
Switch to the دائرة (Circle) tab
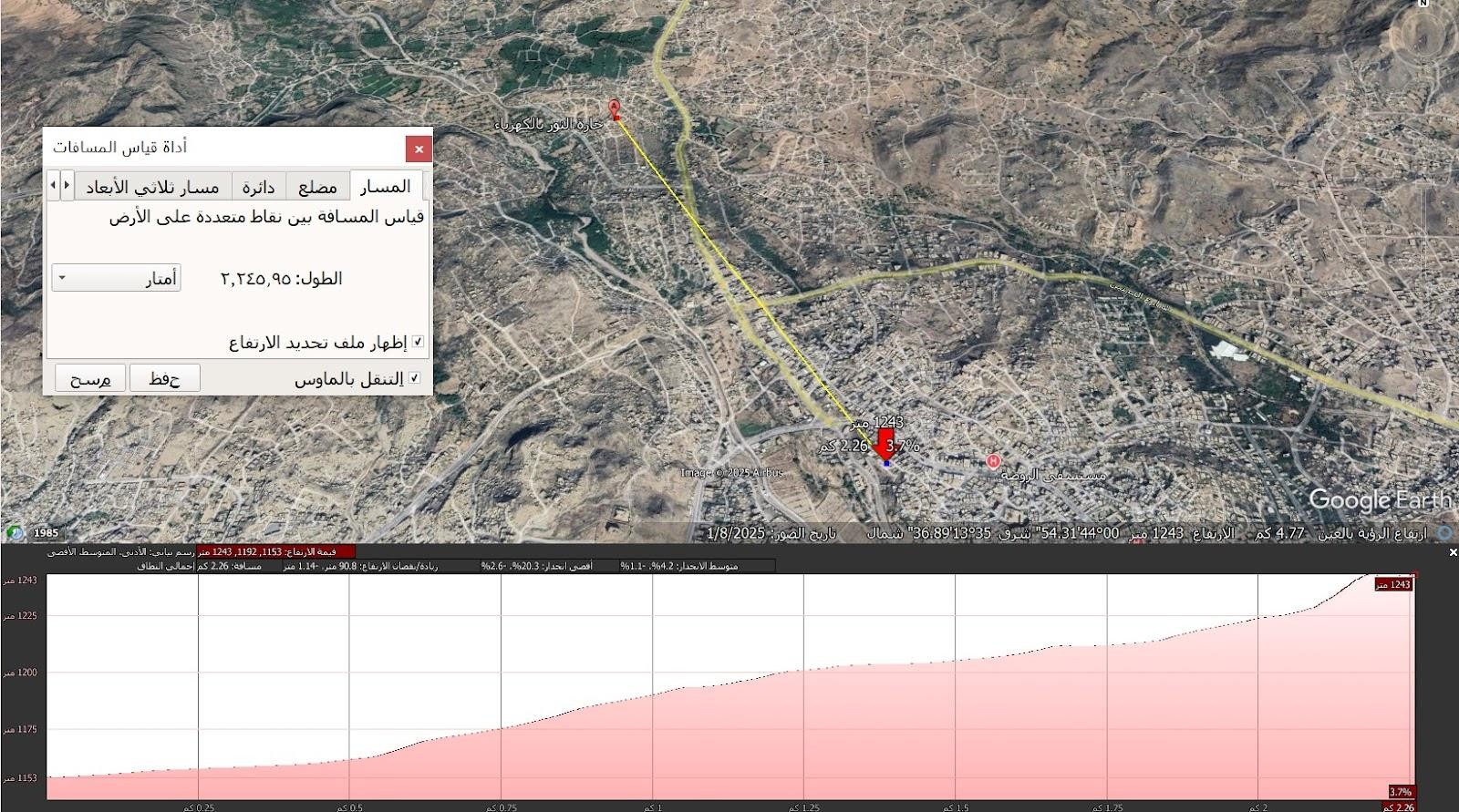258,187
